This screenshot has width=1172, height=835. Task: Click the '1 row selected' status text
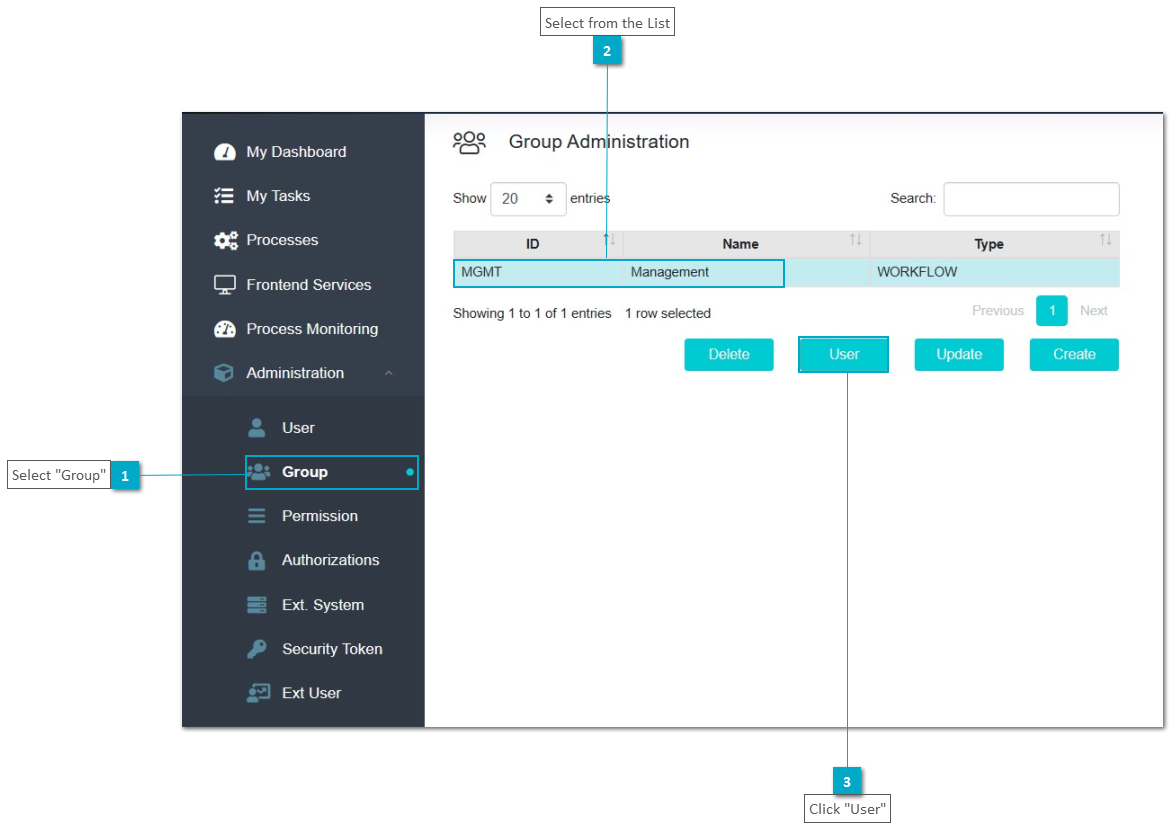coord(667,313)
